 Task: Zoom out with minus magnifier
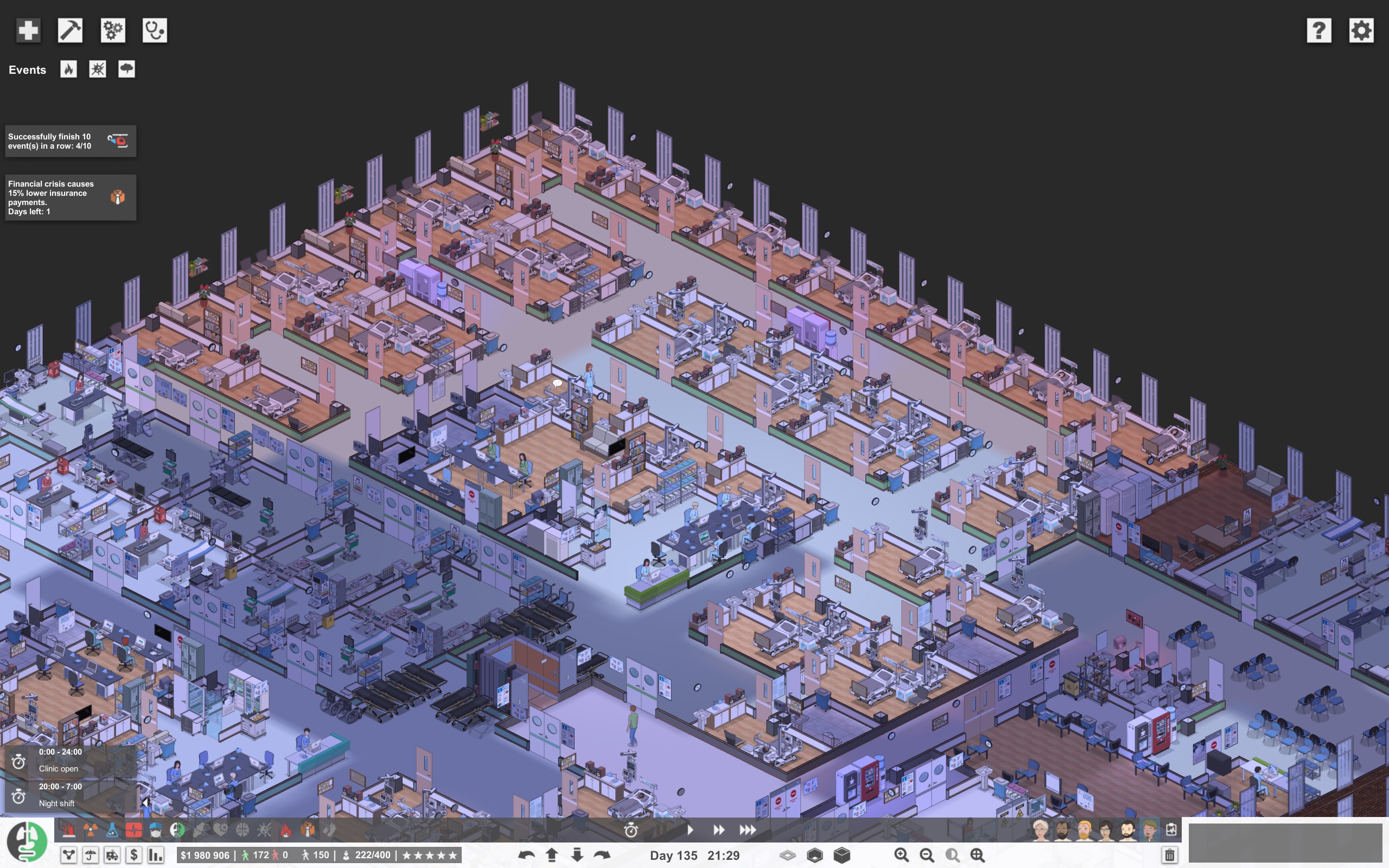coord(926,855)
